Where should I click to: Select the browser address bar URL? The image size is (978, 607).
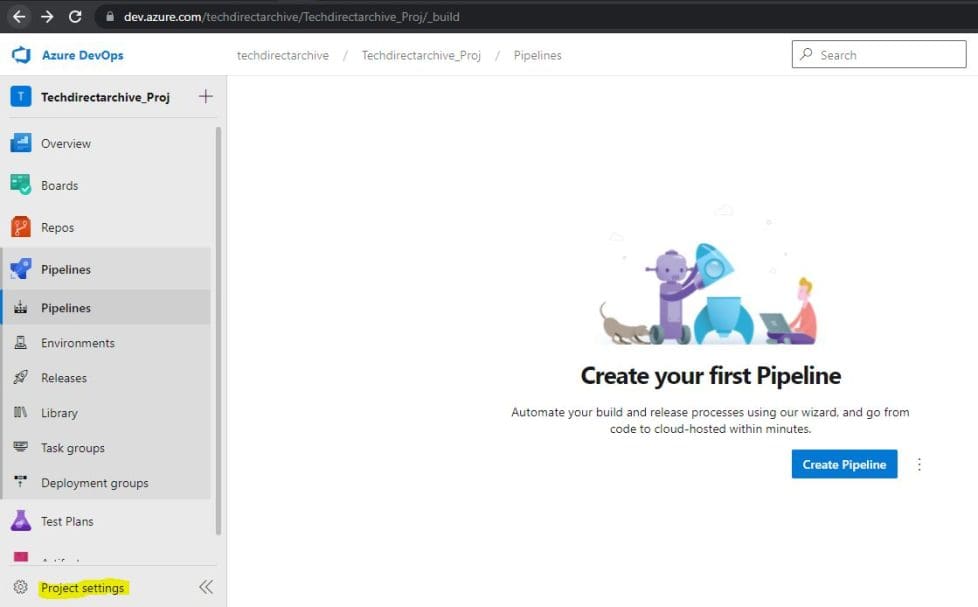(291, 17)
